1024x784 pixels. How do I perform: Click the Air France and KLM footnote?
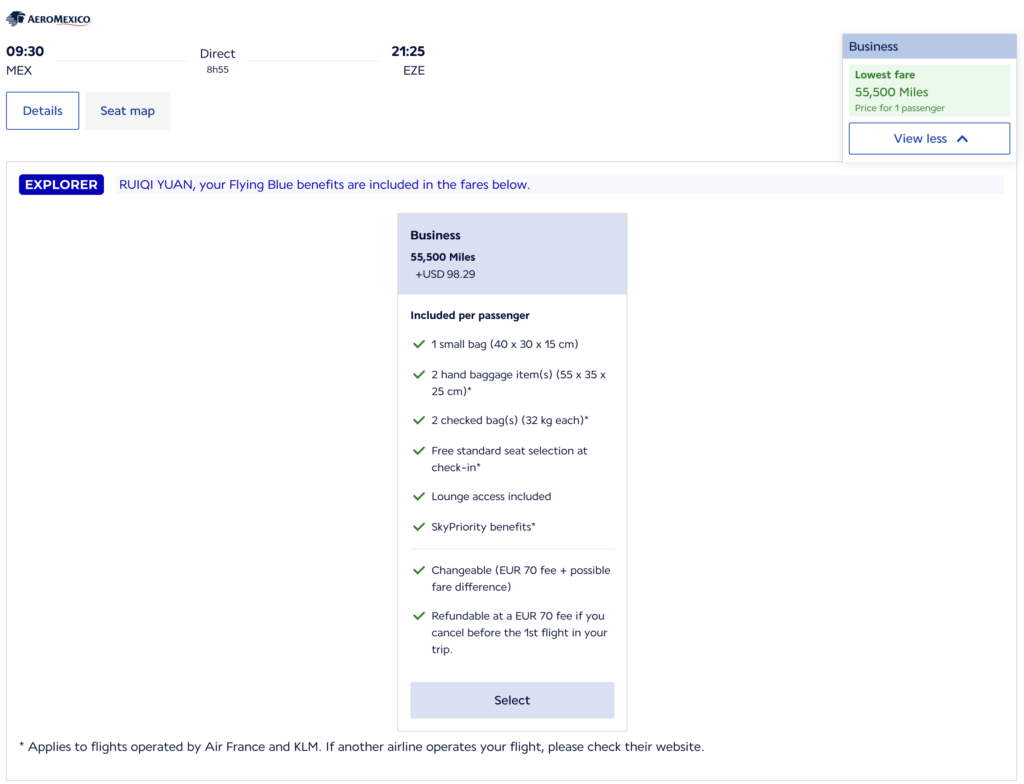(362, 747)
